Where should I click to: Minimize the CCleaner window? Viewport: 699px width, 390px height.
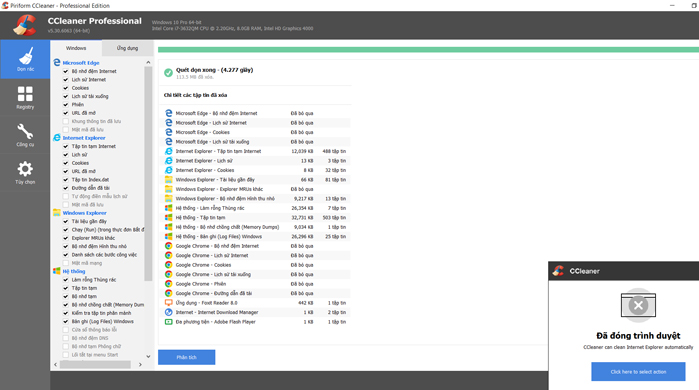(x=672, y=5)
